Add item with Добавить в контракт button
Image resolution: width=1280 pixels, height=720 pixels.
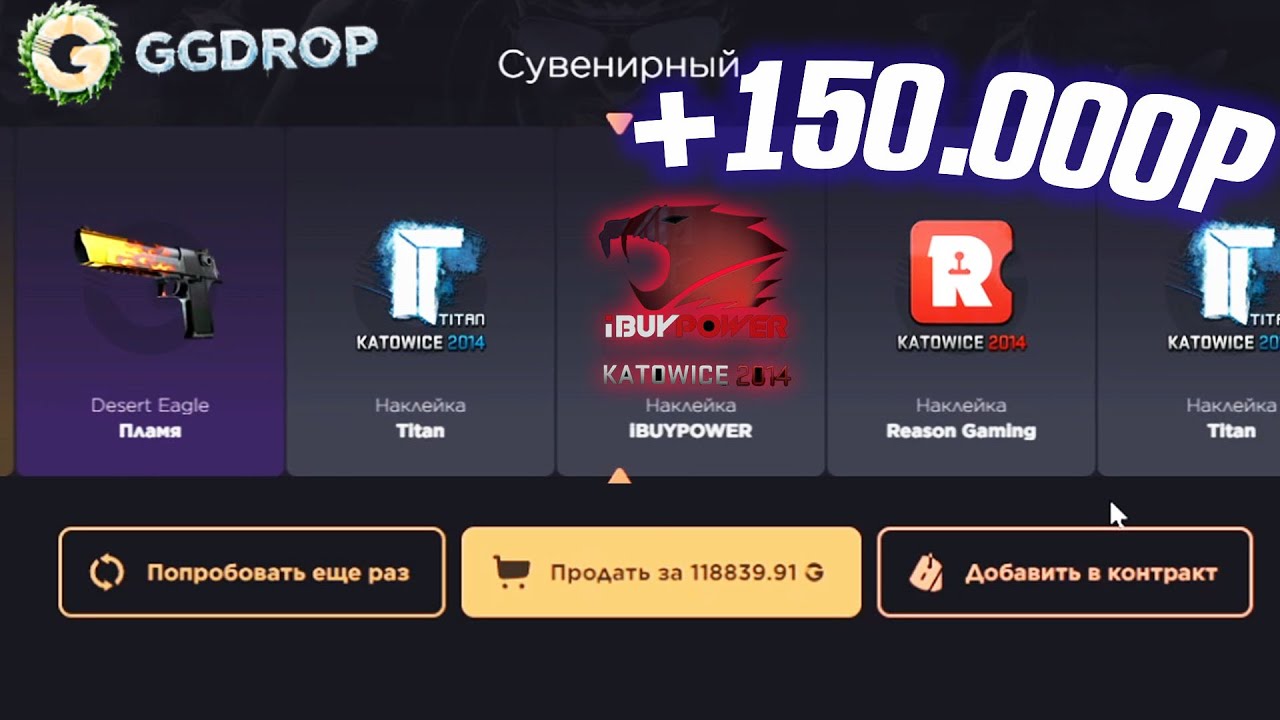click(x=1065, y=572)
